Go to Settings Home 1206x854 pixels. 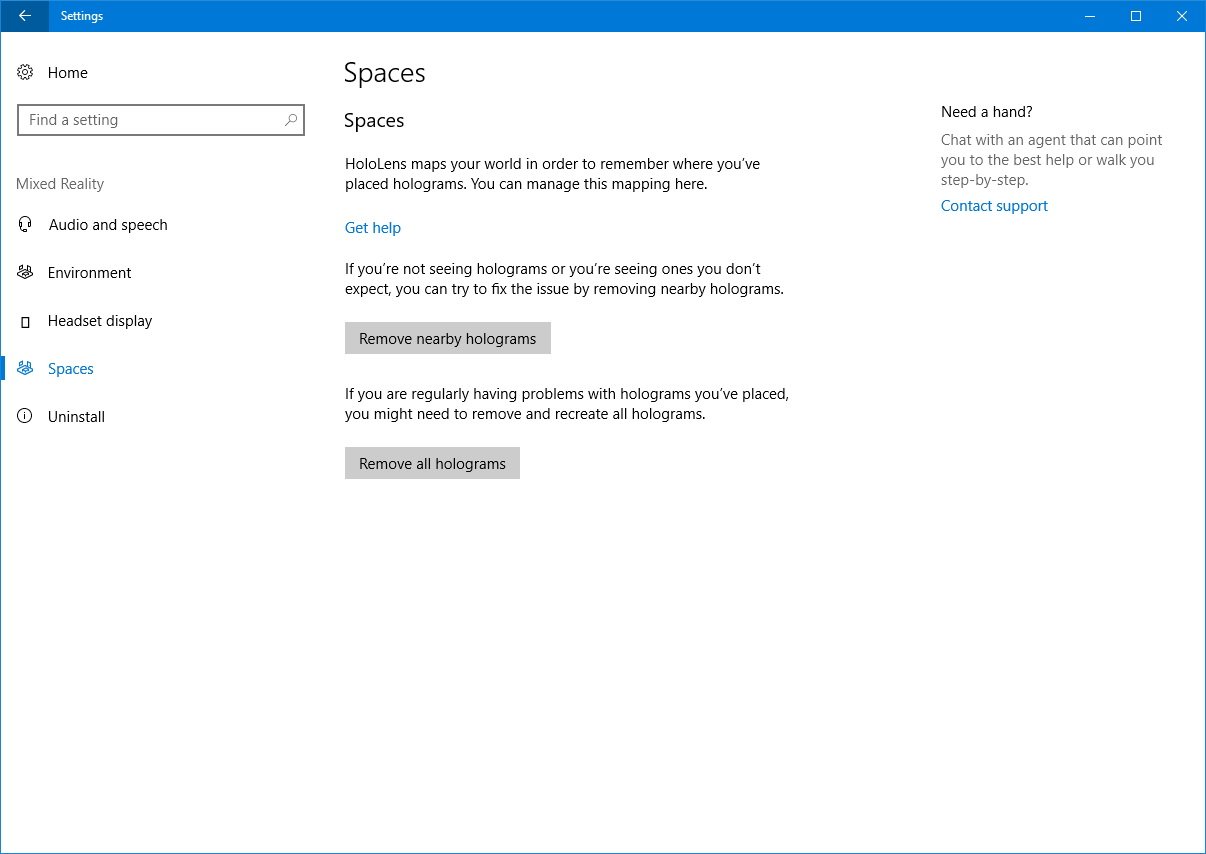coord(68,73)
